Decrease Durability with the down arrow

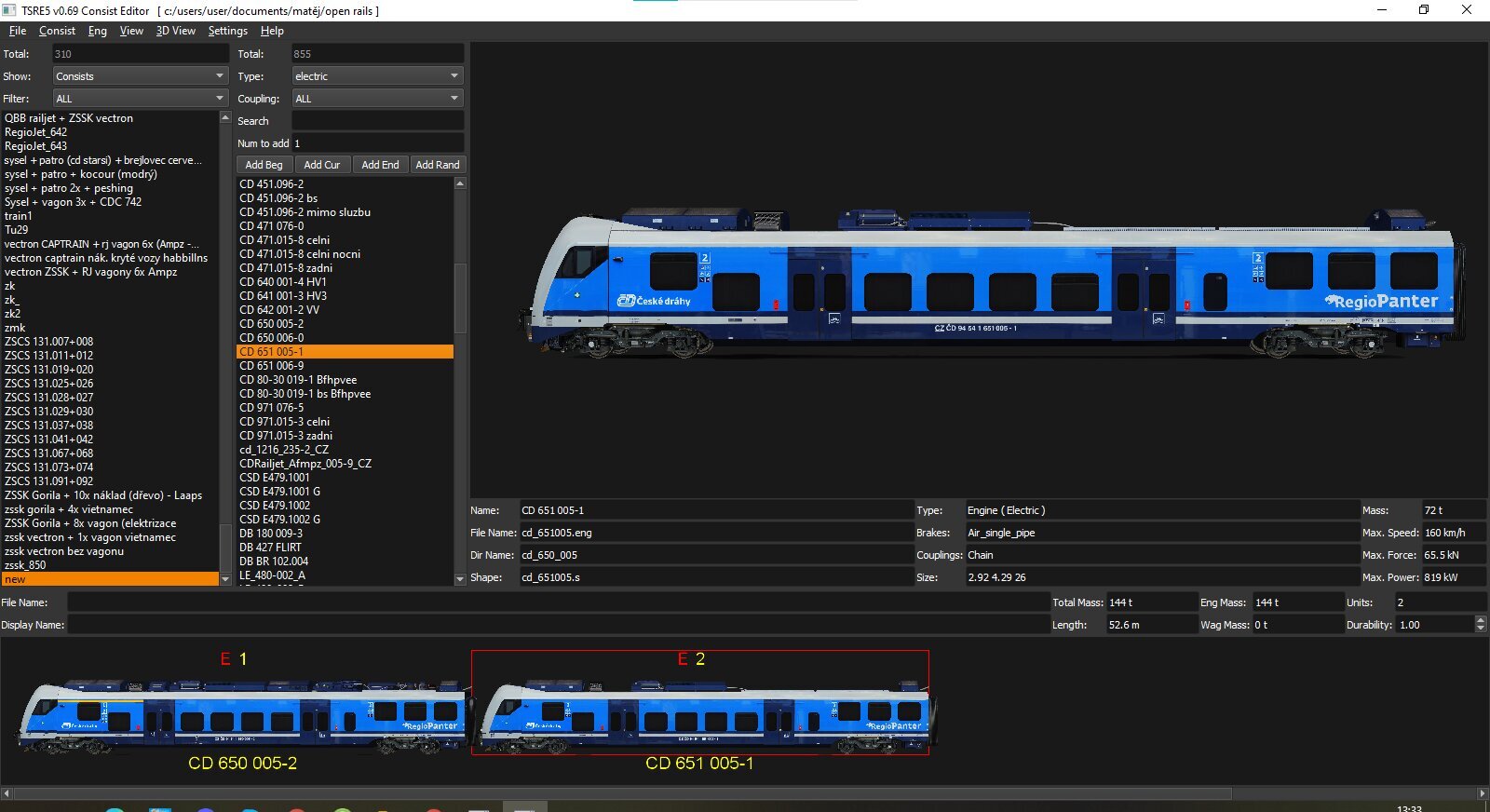coord(1481,629)
